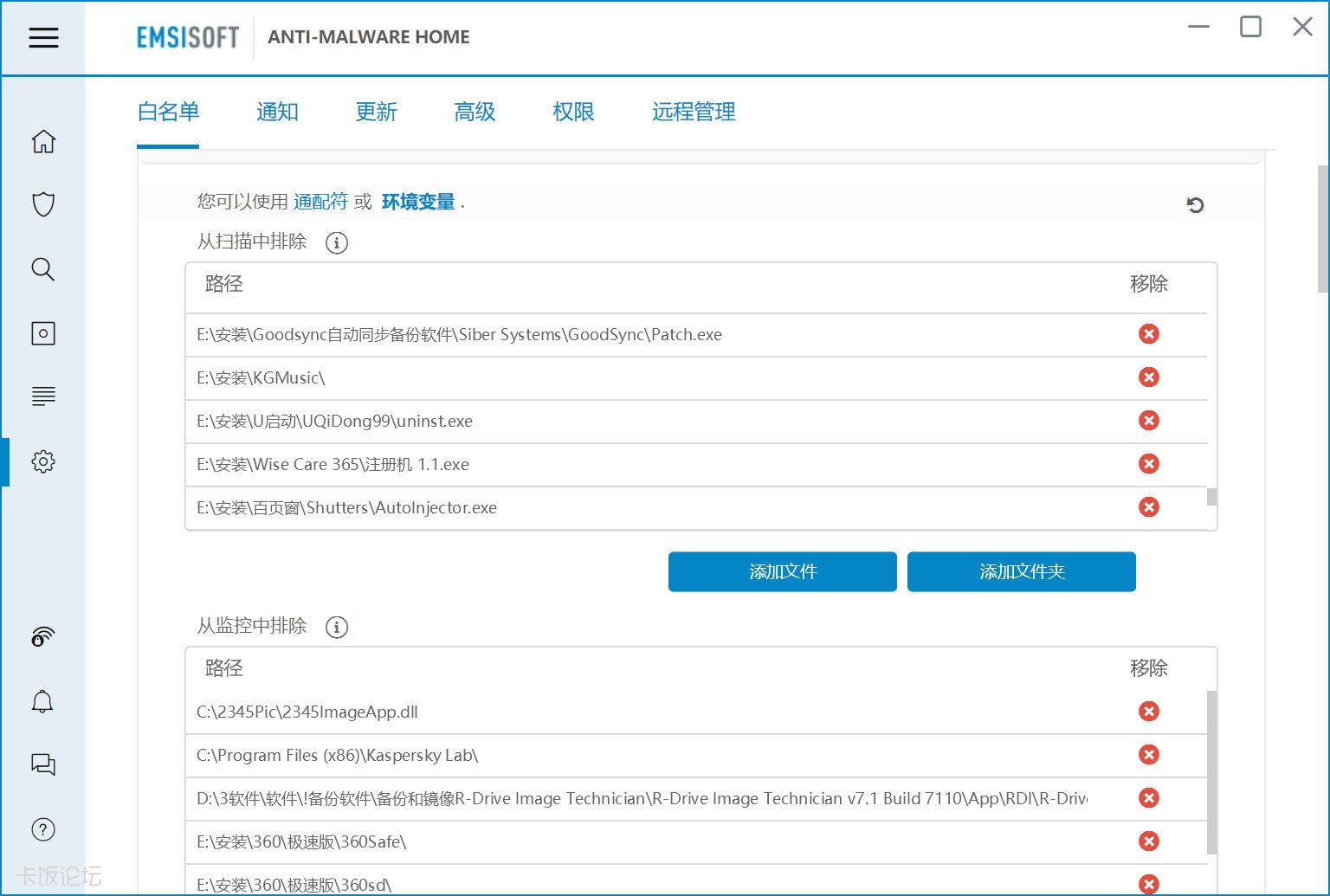Open the Quarantine sidebar icon
Screen dimensions: 1330x896
43,333
